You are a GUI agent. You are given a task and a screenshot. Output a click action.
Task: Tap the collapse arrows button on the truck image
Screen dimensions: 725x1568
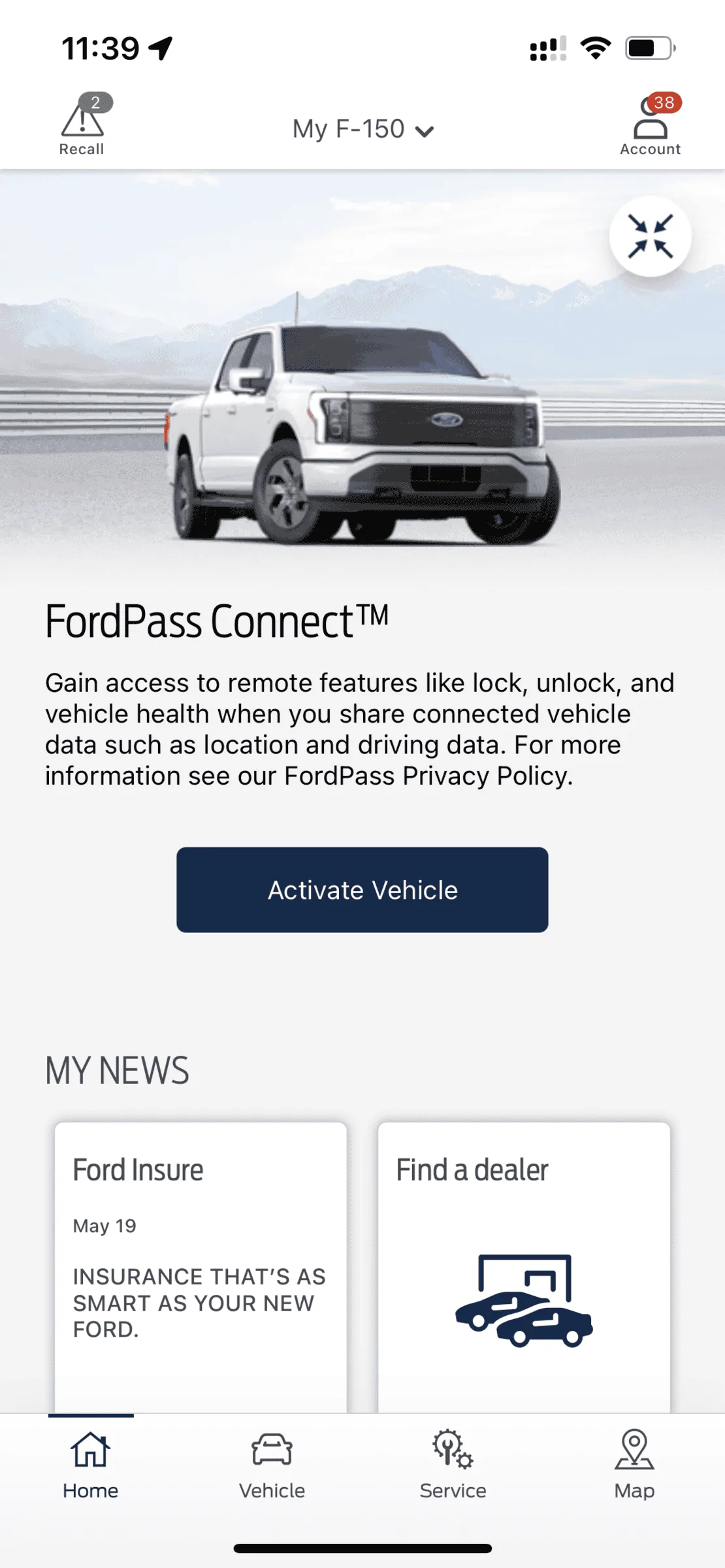[x=651, y=237]
